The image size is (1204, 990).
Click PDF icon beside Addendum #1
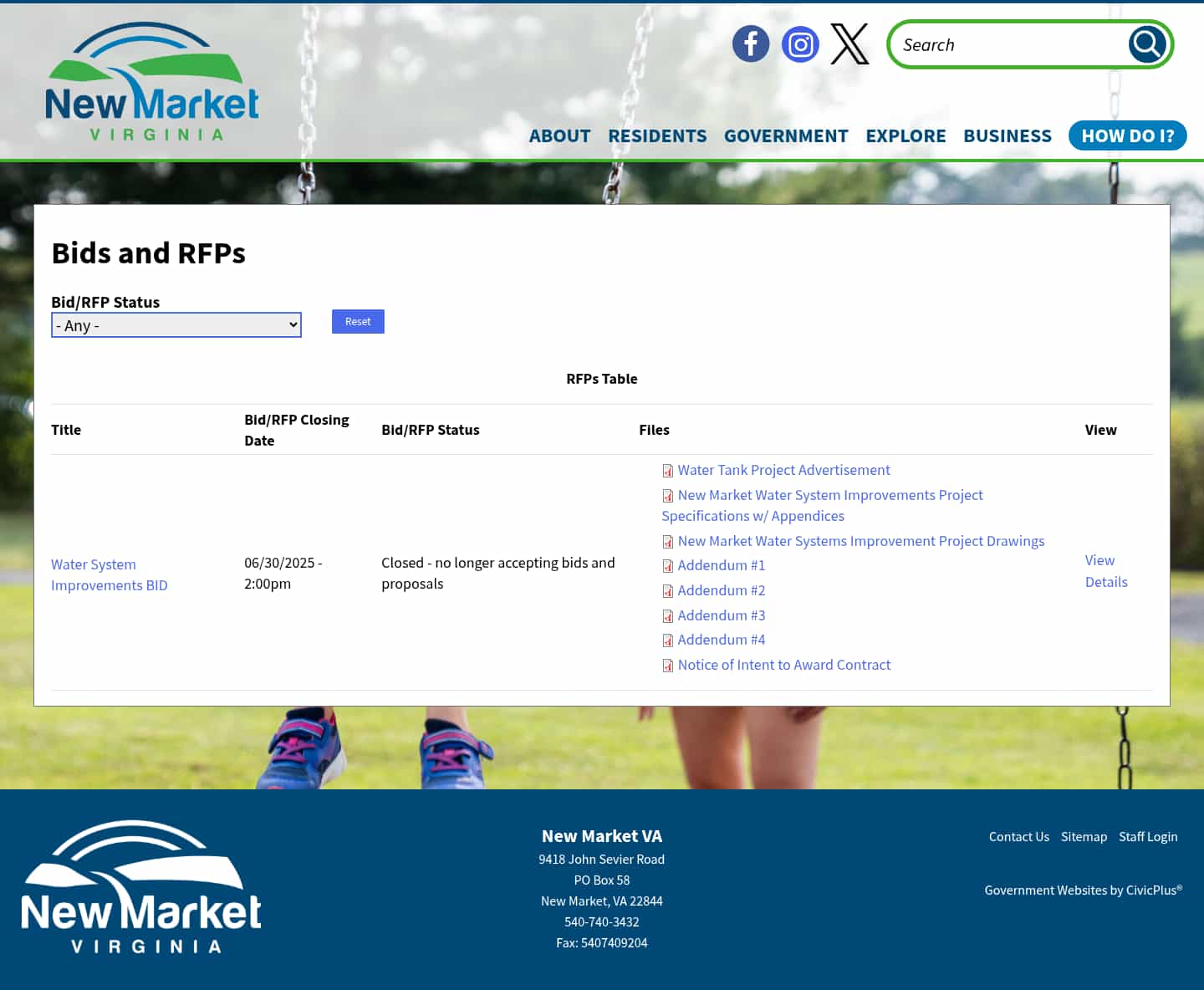pyautogui.click(x=668, y=566)
